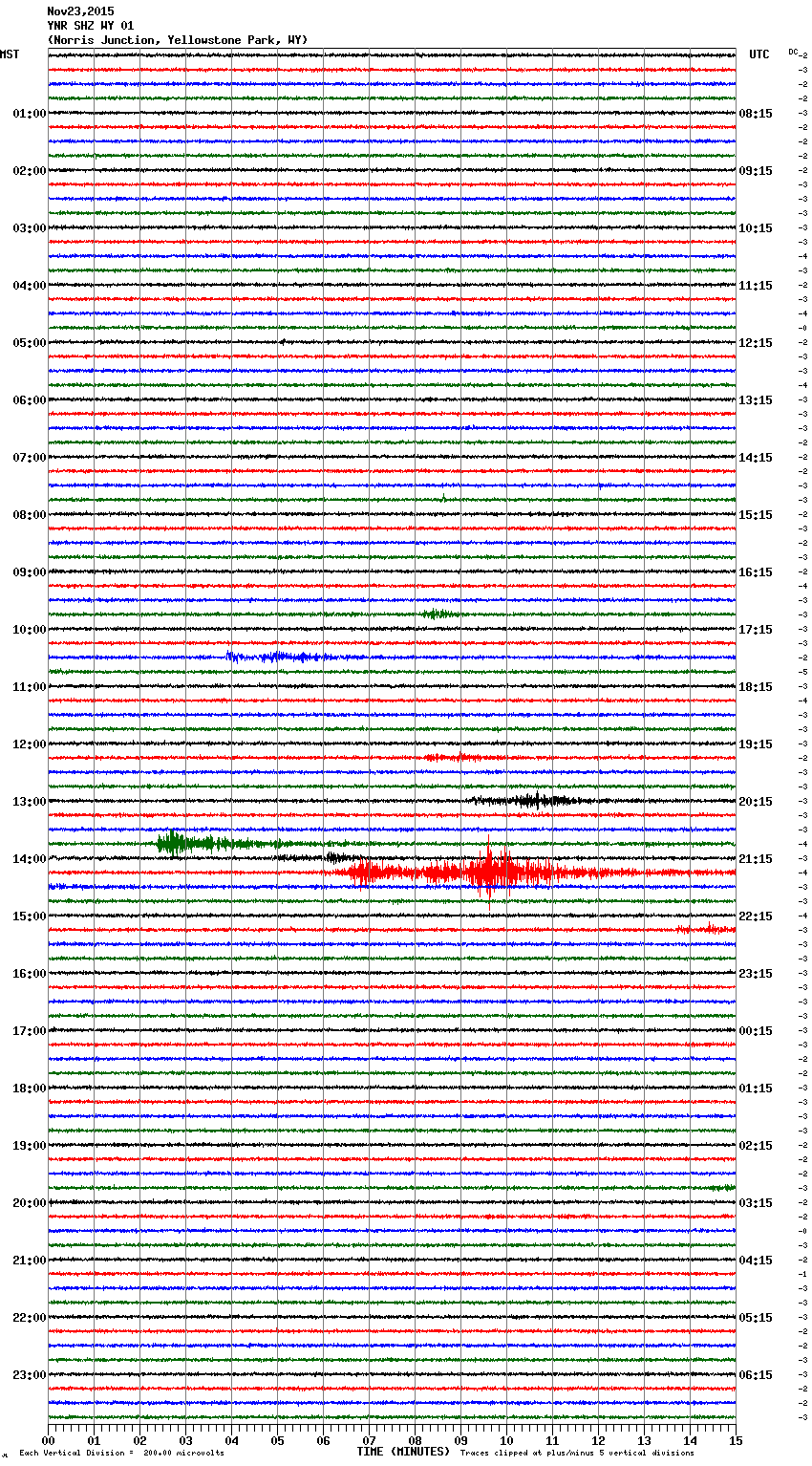This screenshot has width=812, height=1466.
Task: Click the 04:15 UTC time label
Action: click(756, 1261)
